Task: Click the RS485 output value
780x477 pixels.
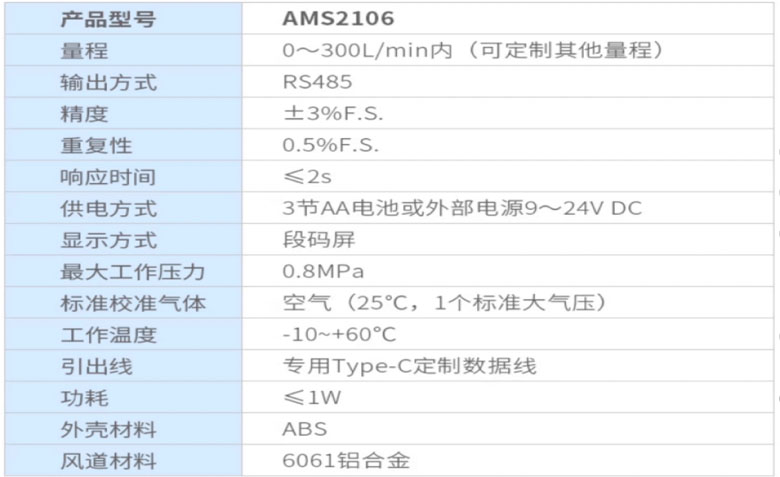Action: coord(317,82)
